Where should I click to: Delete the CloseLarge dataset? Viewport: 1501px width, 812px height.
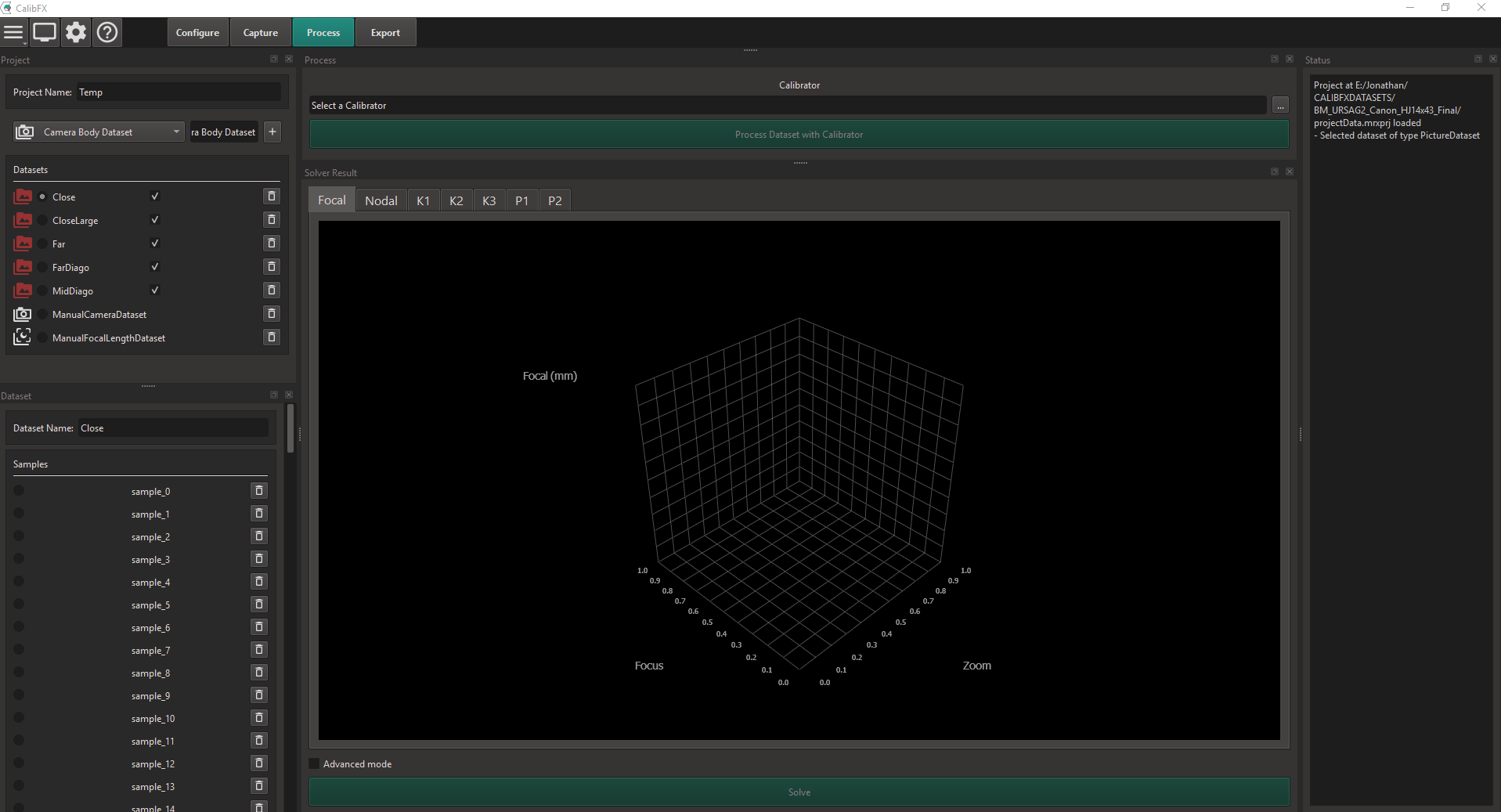272,220
